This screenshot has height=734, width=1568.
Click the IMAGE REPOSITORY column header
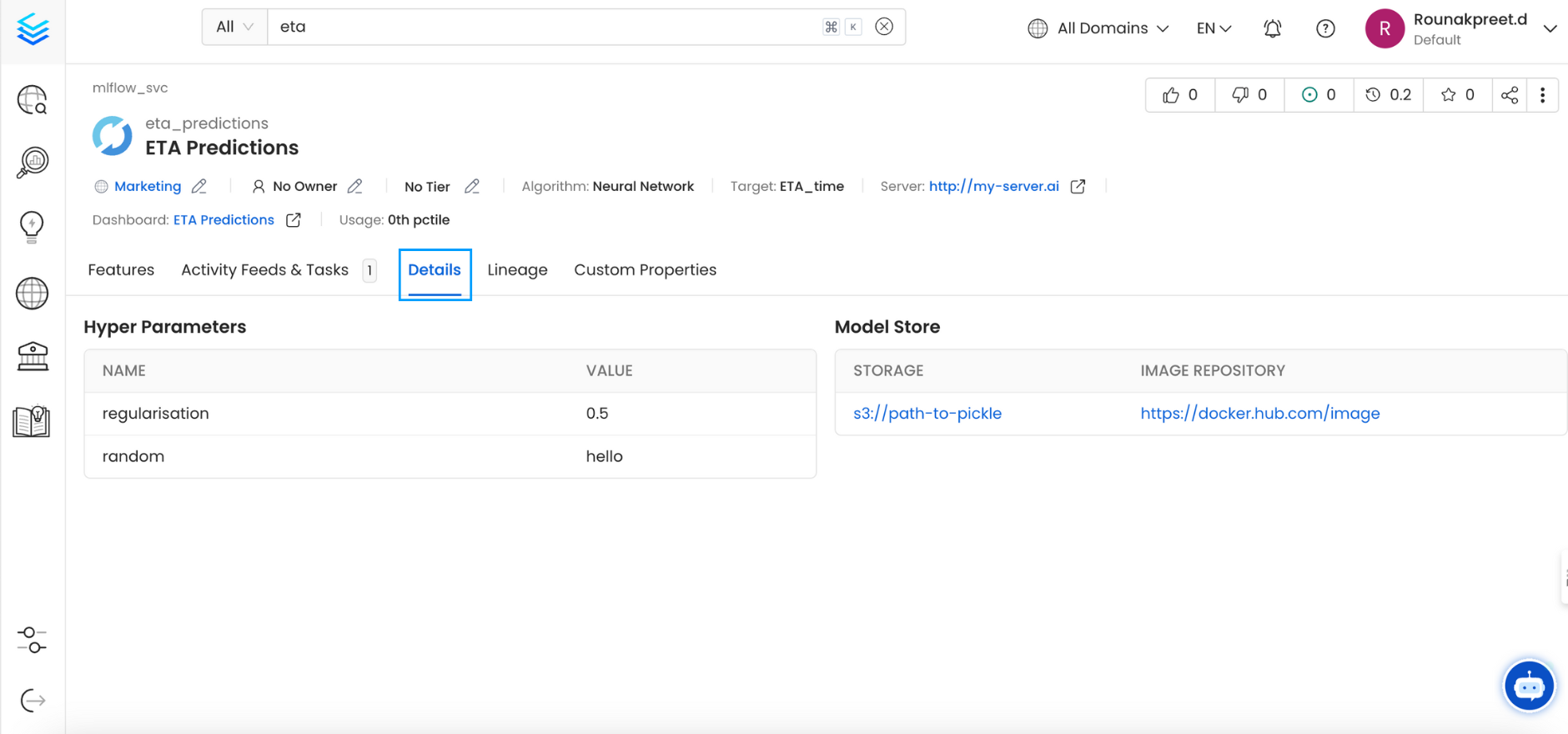(1212, 370)
